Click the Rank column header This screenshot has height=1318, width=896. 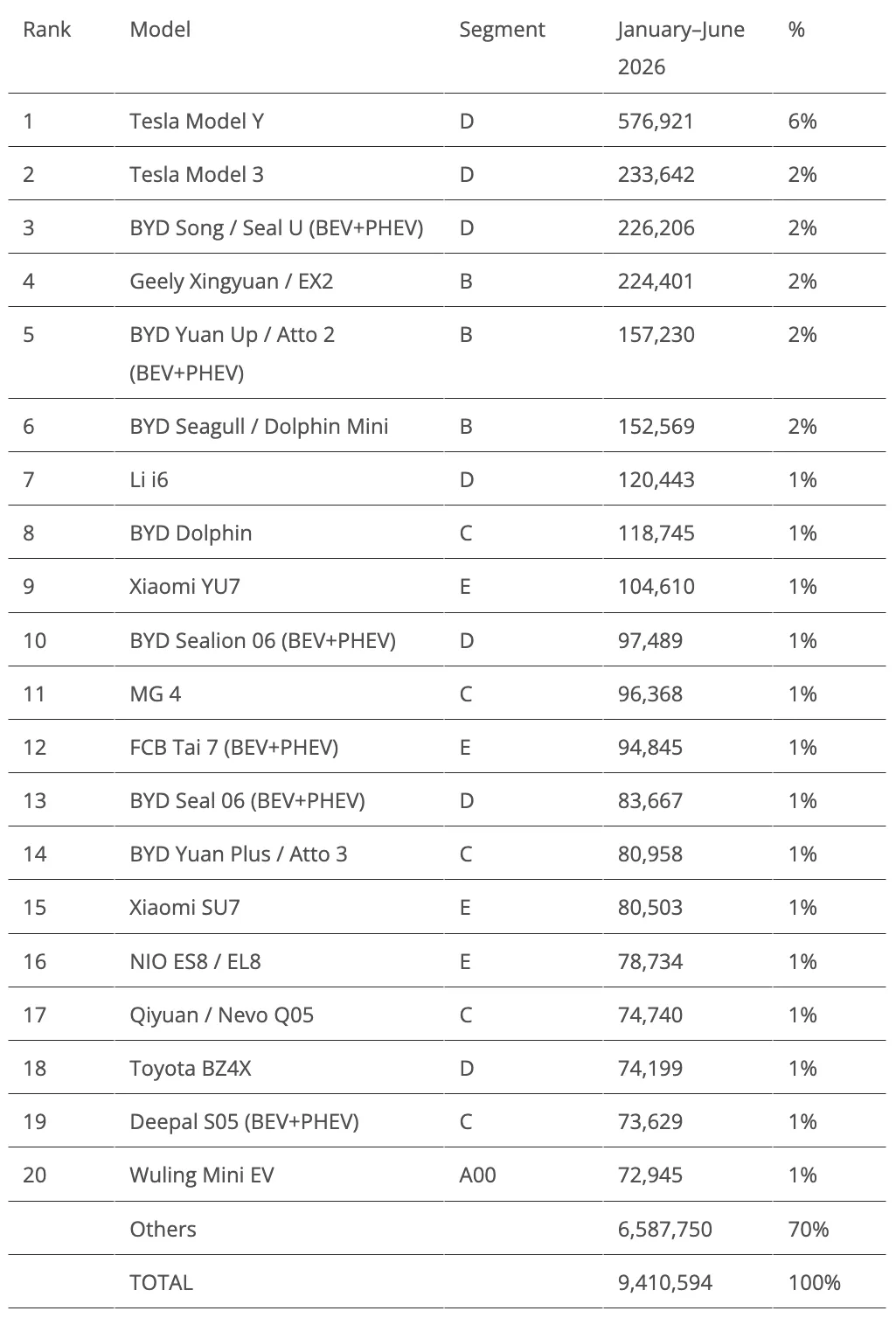[x=46, y=30]
